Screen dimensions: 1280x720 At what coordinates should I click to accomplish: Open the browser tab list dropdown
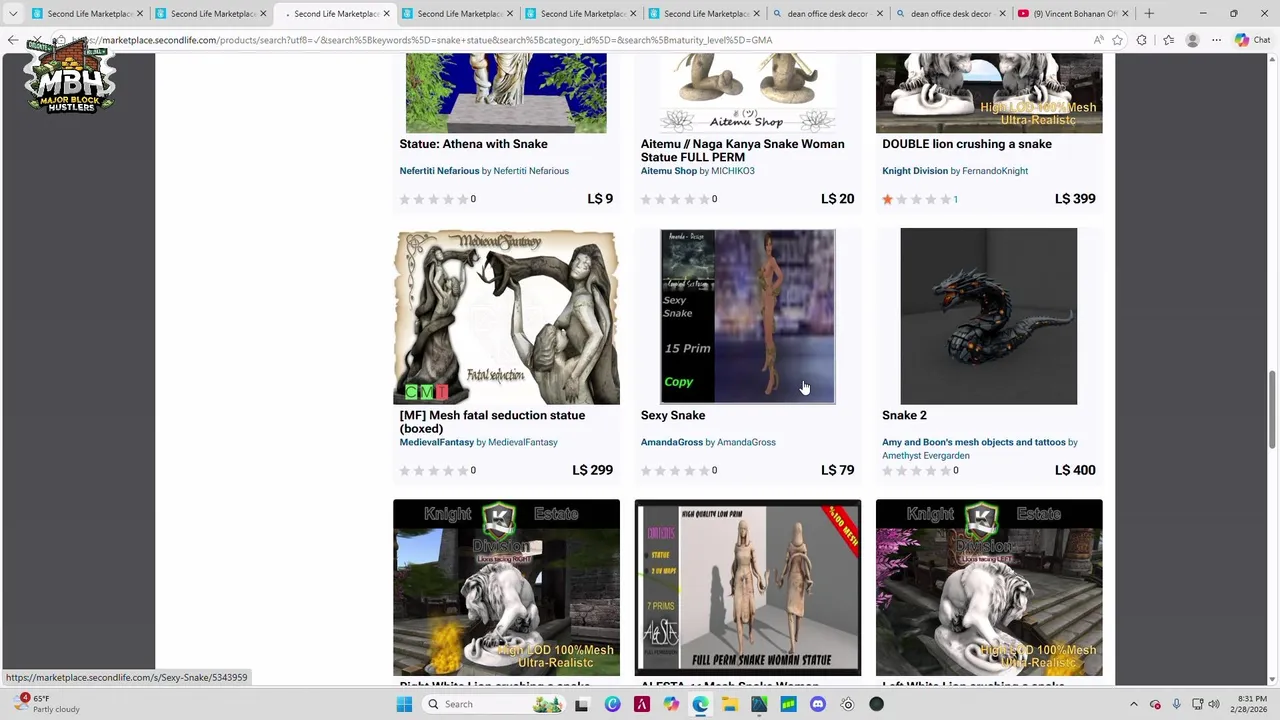pos(13,14)
